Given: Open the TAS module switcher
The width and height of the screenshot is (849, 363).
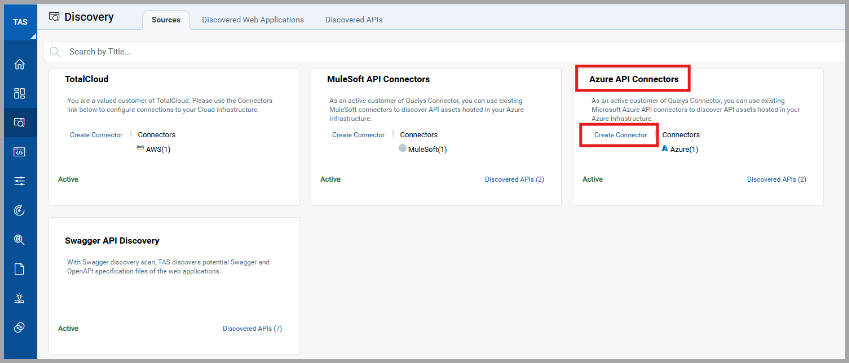Looking at the screenshot, I should point(20,22).
